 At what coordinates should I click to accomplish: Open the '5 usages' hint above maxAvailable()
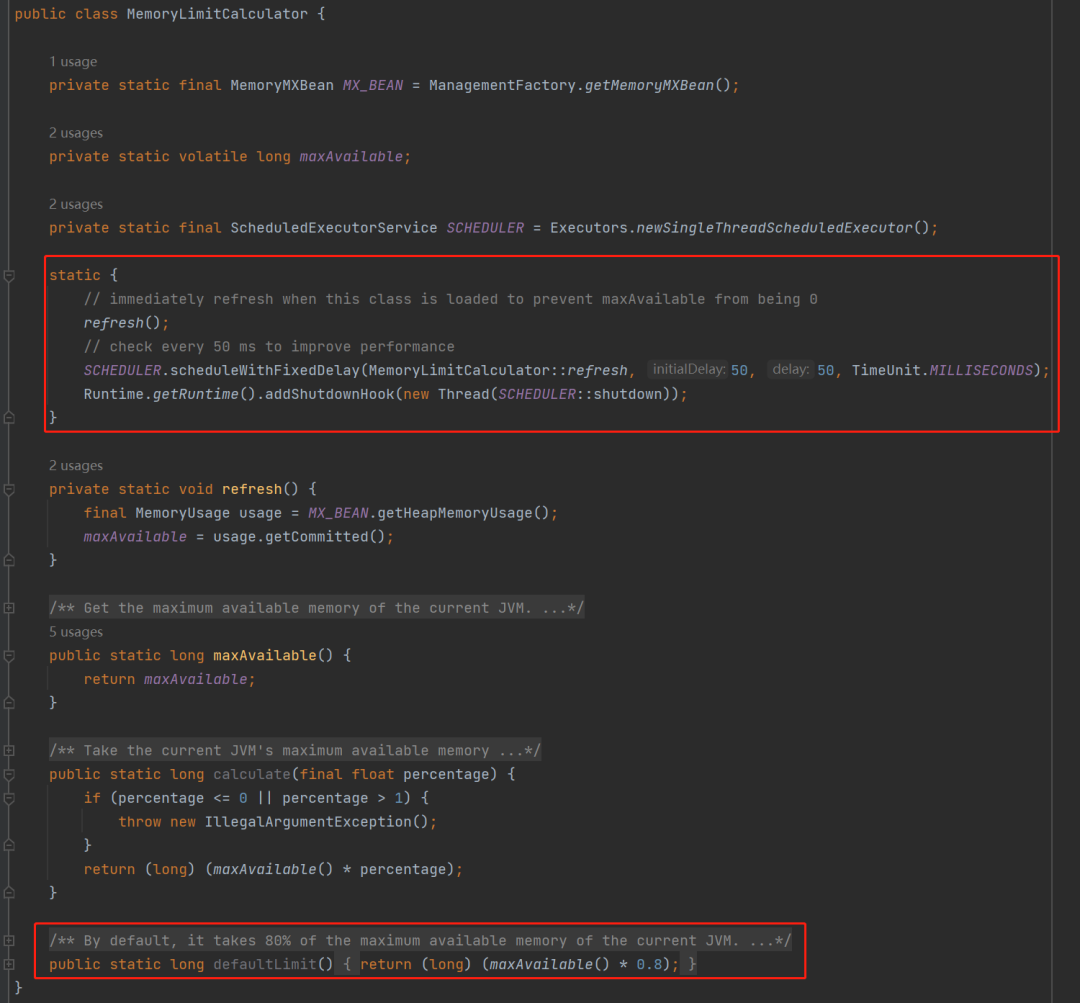[x=76, y=632]
